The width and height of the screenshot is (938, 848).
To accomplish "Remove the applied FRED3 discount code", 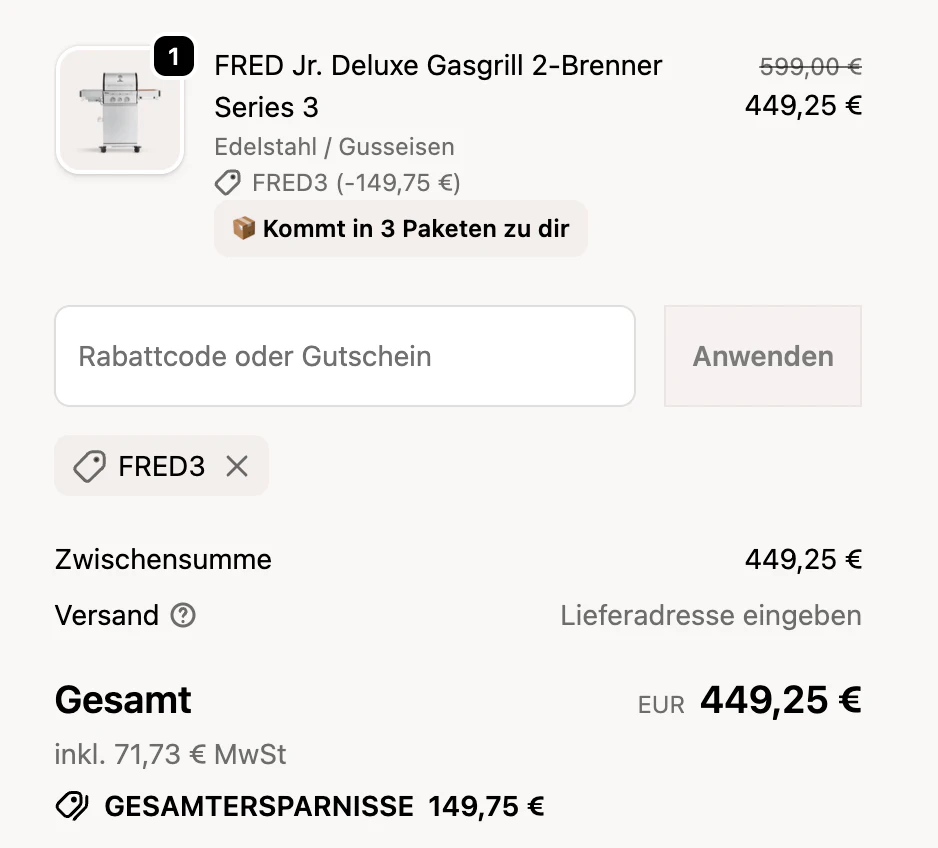I will tap(237, 466).
